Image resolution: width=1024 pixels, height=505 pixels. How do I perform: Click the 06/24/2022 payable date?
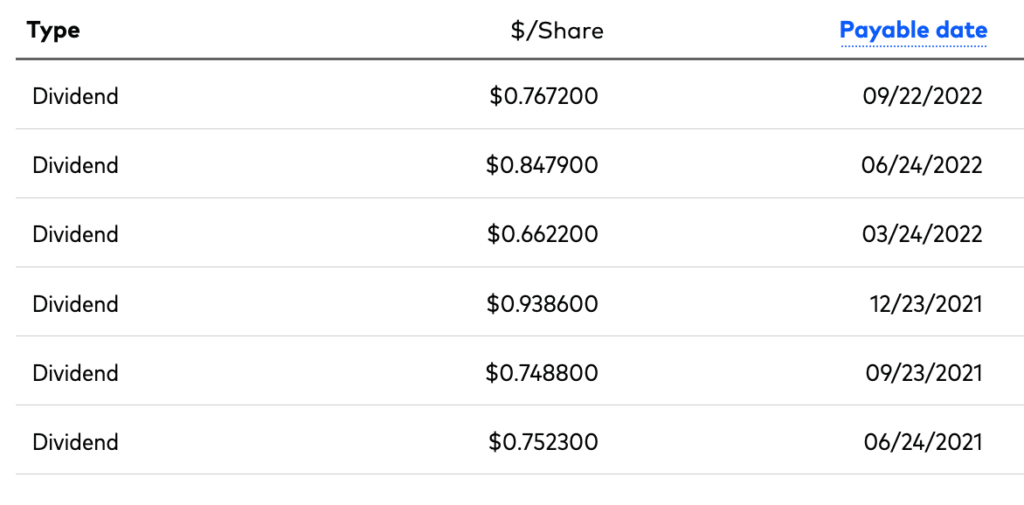point(922,165)
